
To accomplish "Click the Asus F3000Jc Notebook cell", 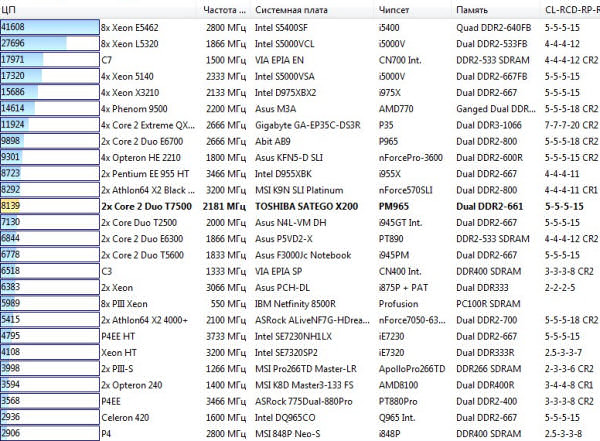I will click(303, 255).
